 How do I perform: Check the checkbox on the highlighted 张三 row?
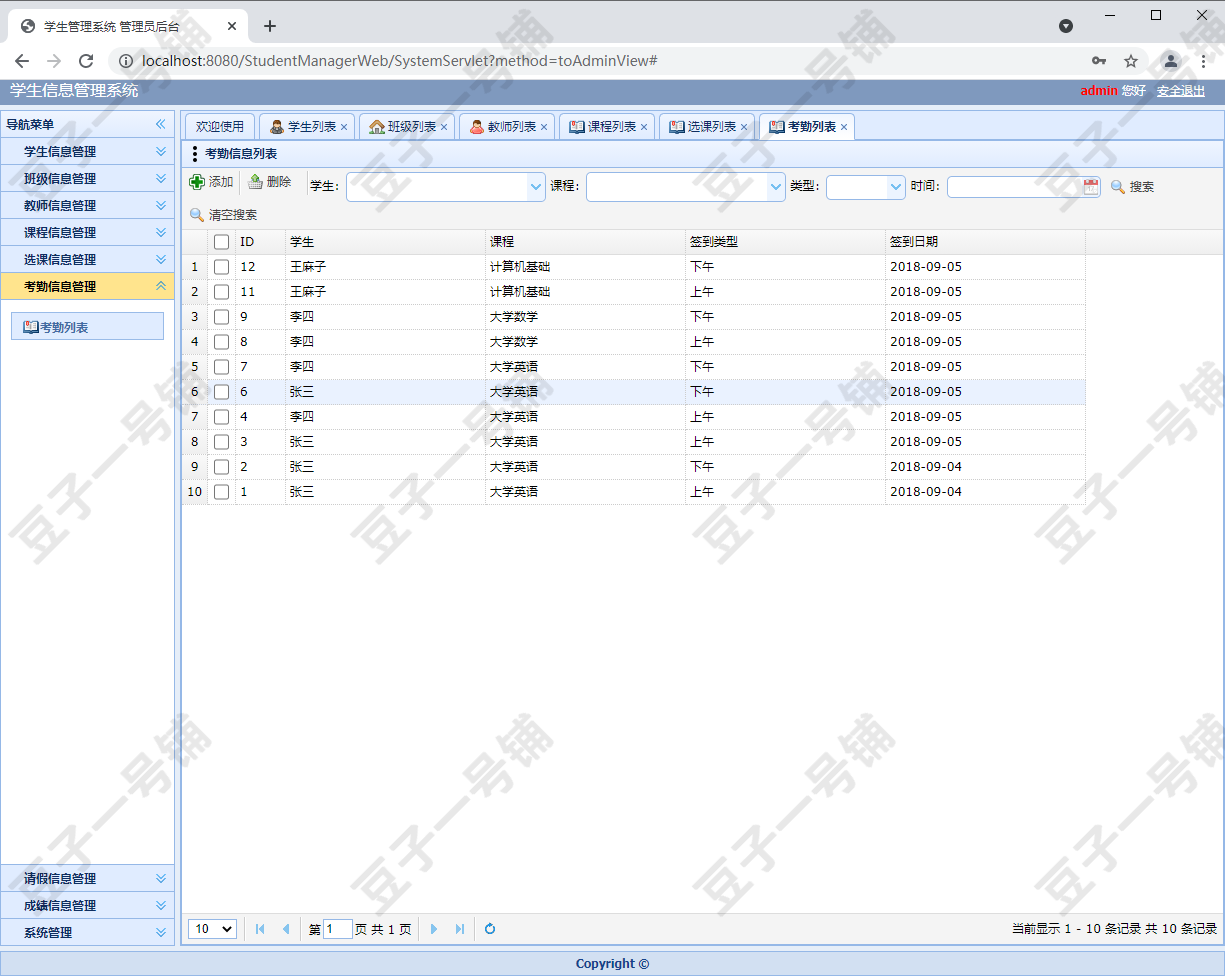221,391
